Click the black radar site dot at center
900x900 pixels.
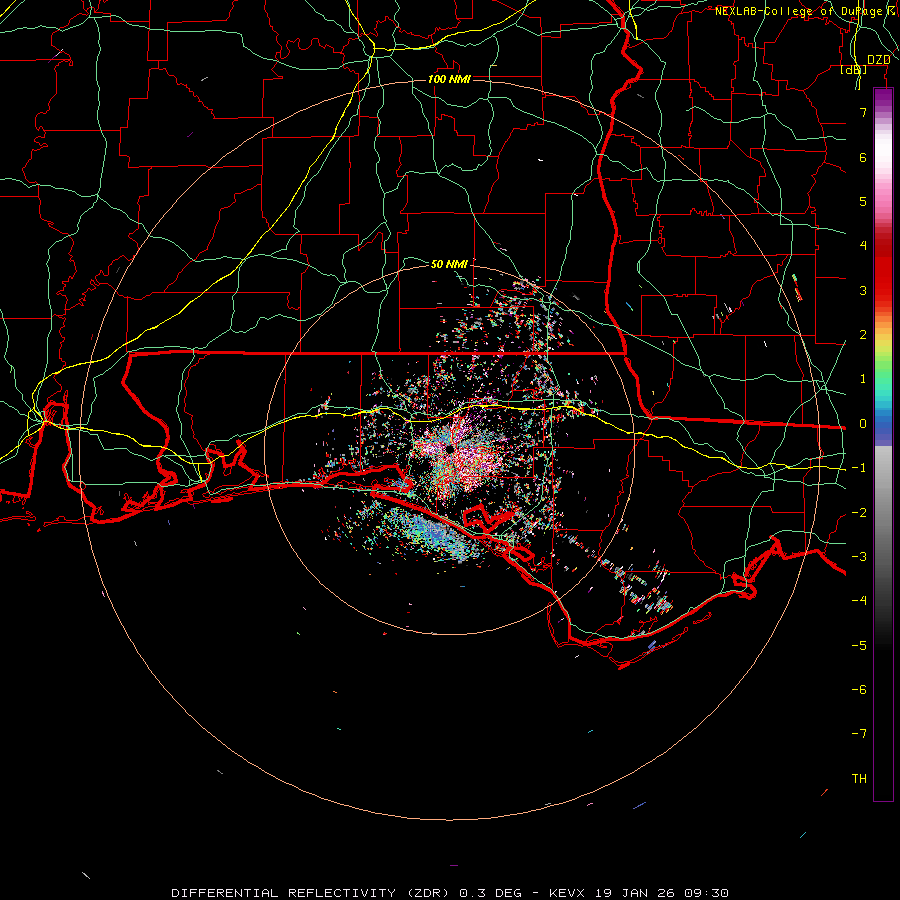(x=449, y=448)
